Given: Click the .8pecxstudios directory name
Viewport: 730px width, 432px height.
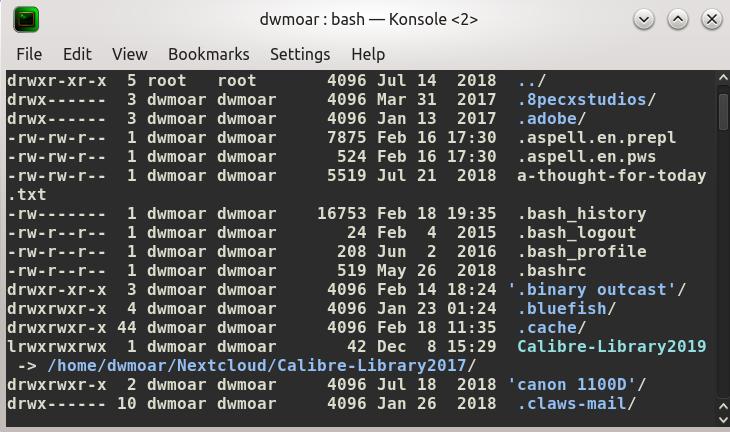Looking at the screenshot, I should pyautogui.click(x=581, y=100).
